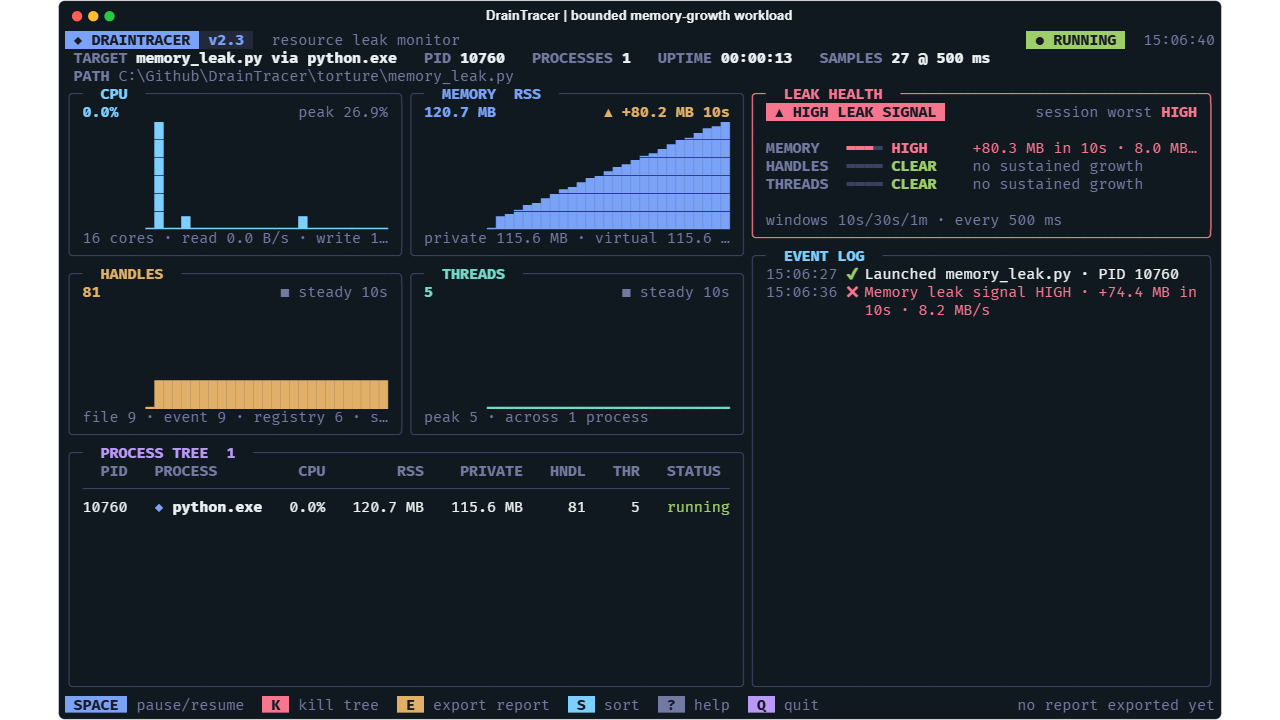This screenshot has width=1280, height=720.
Task: Click the red X on the Memory leak event
Action: click(852, 292)
